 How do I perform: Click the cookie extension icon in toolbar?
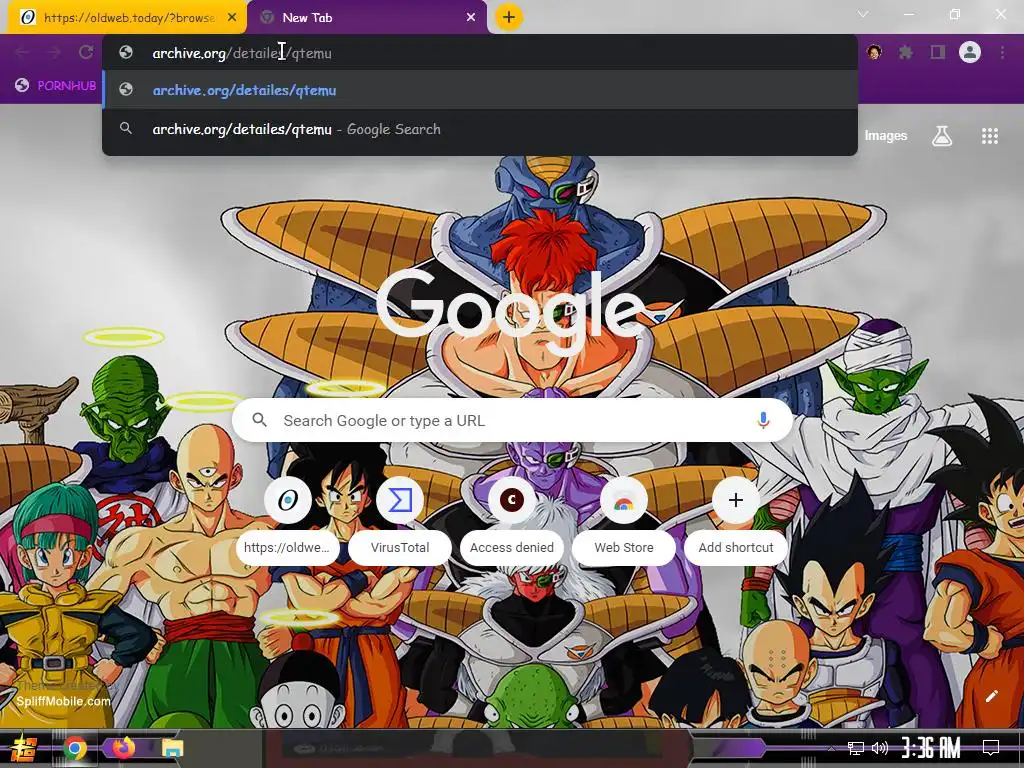point(874,52)
